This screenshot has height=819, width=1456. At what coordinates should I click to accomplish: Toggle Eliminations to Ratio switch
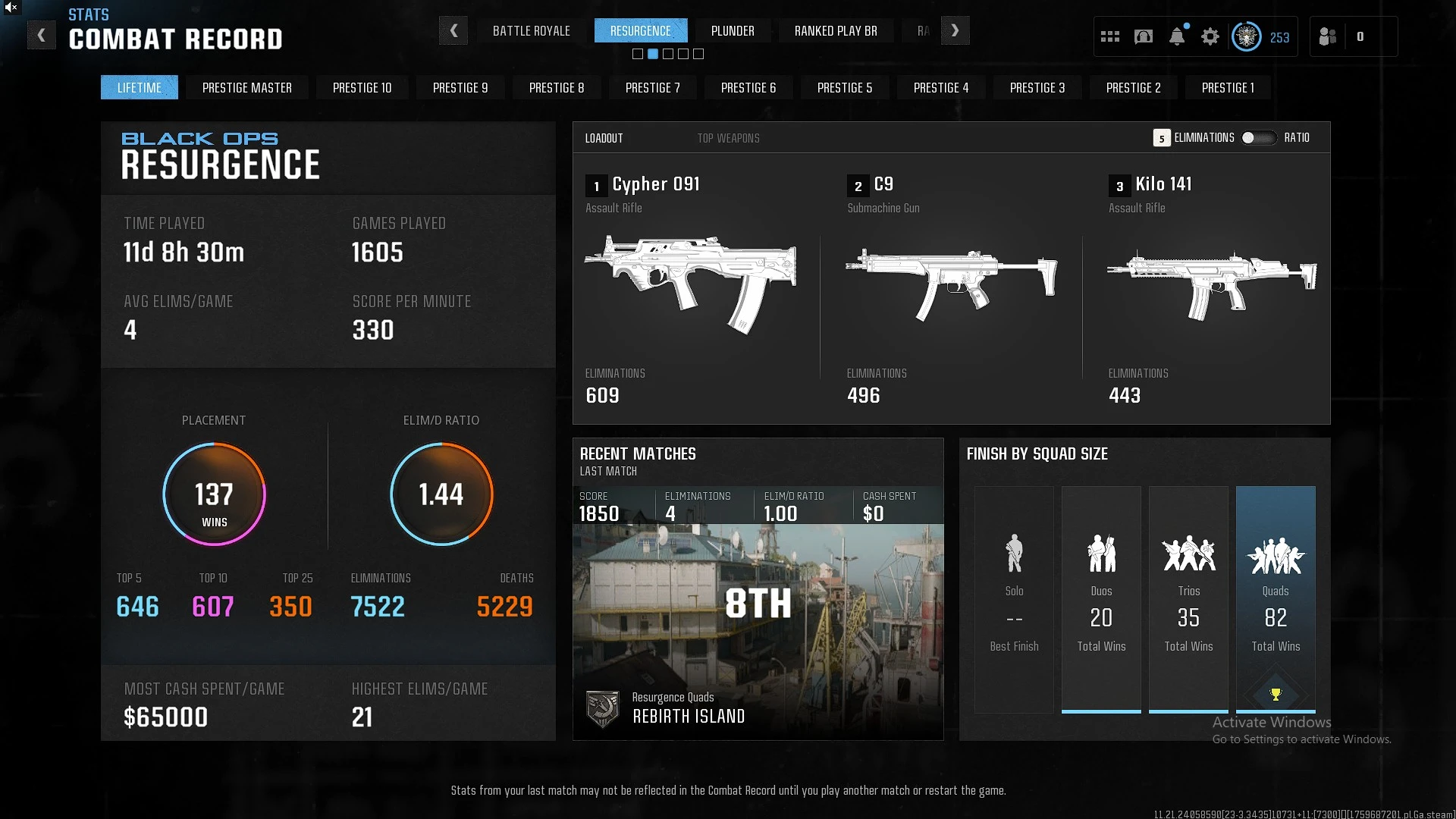click(1258, 138)
